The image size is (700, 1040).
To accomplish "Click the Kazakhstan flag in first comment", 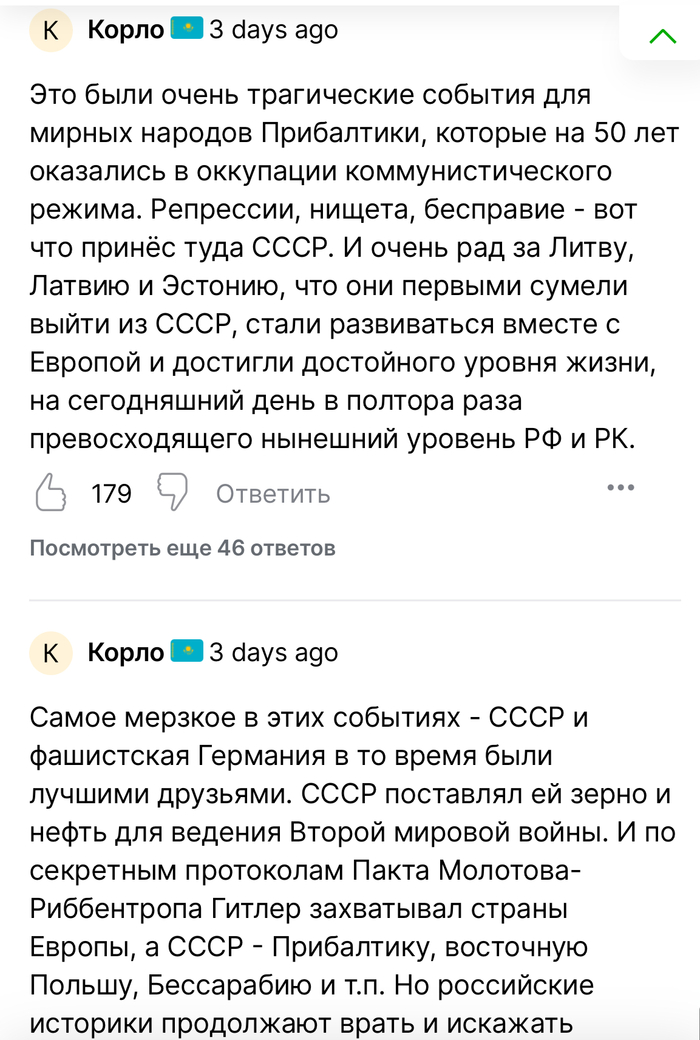I will pyautogui.click(x=186, y=30).
